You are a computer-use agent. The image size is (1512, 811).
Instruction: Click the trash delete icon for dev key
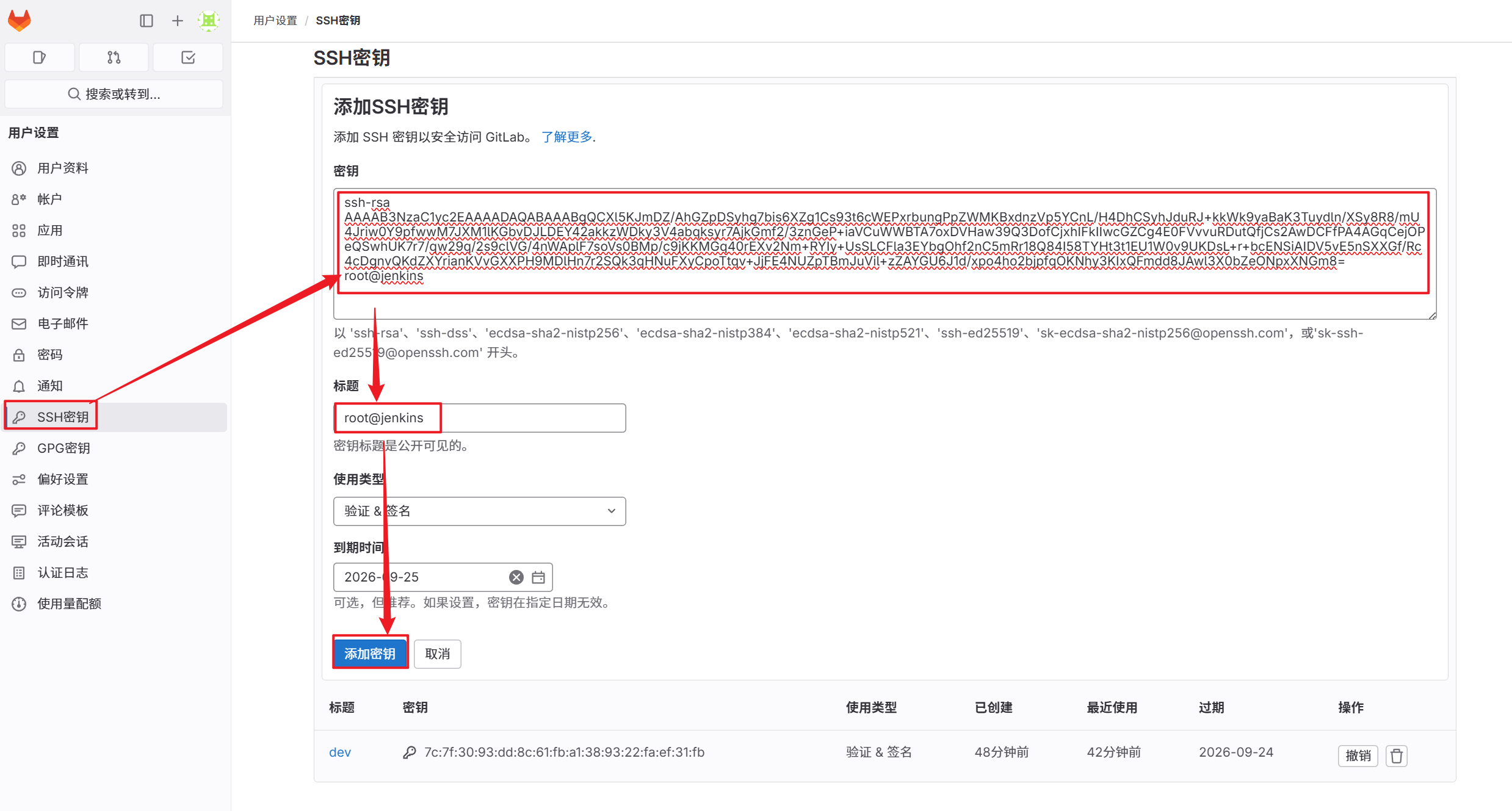coord(1396,755)
